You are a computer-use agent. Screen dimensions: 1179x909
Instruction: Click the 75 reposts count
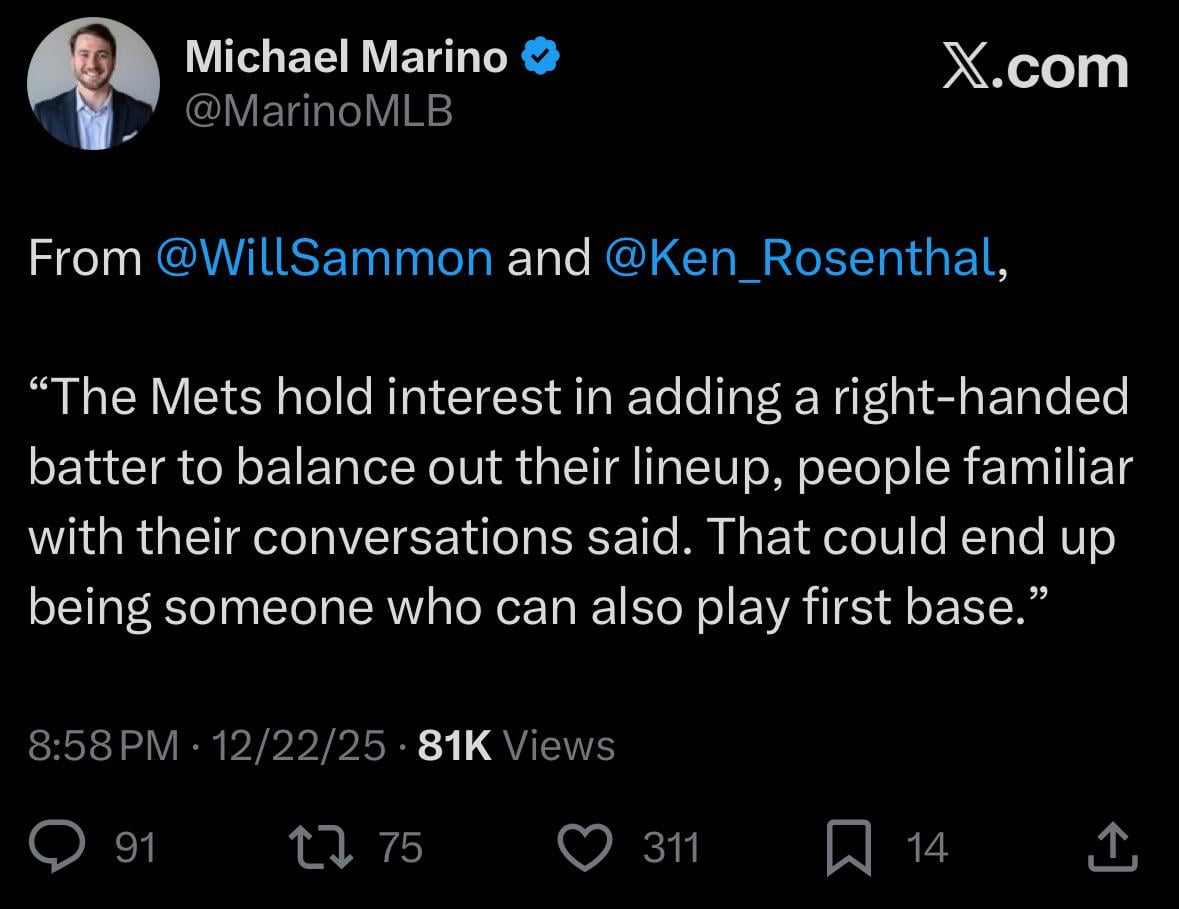coord(400,847)
